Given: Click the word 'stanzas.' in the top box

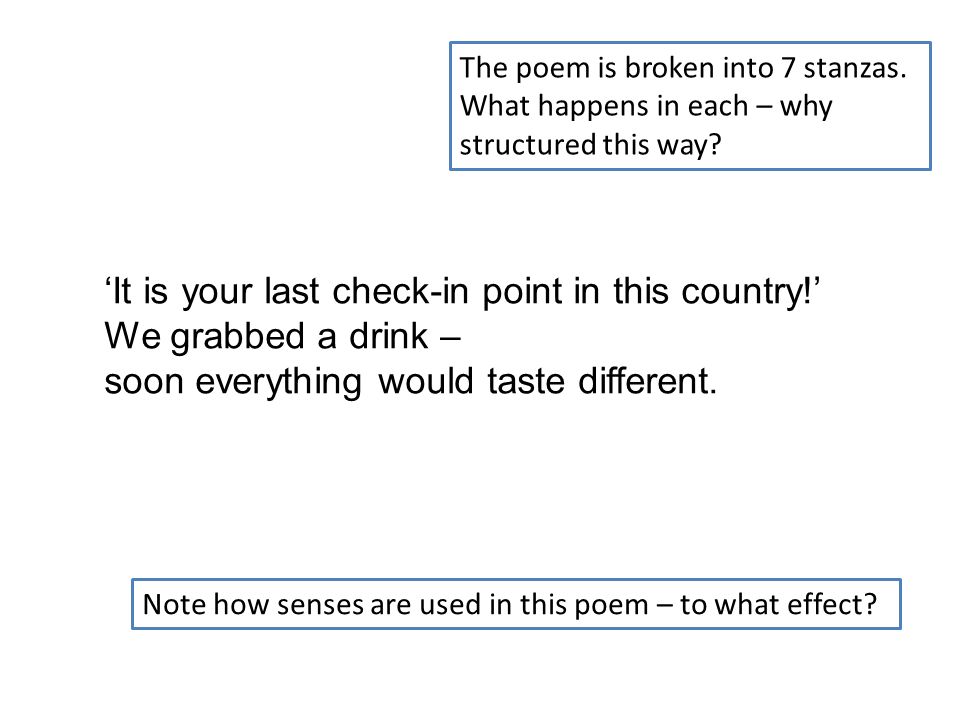Looking at the screenshot, I should (855, 68).
